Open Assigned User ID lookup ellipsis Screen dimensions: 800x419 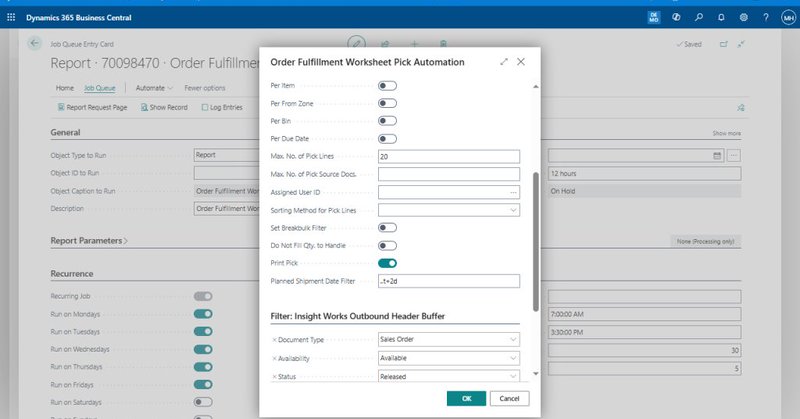[513, 192]
